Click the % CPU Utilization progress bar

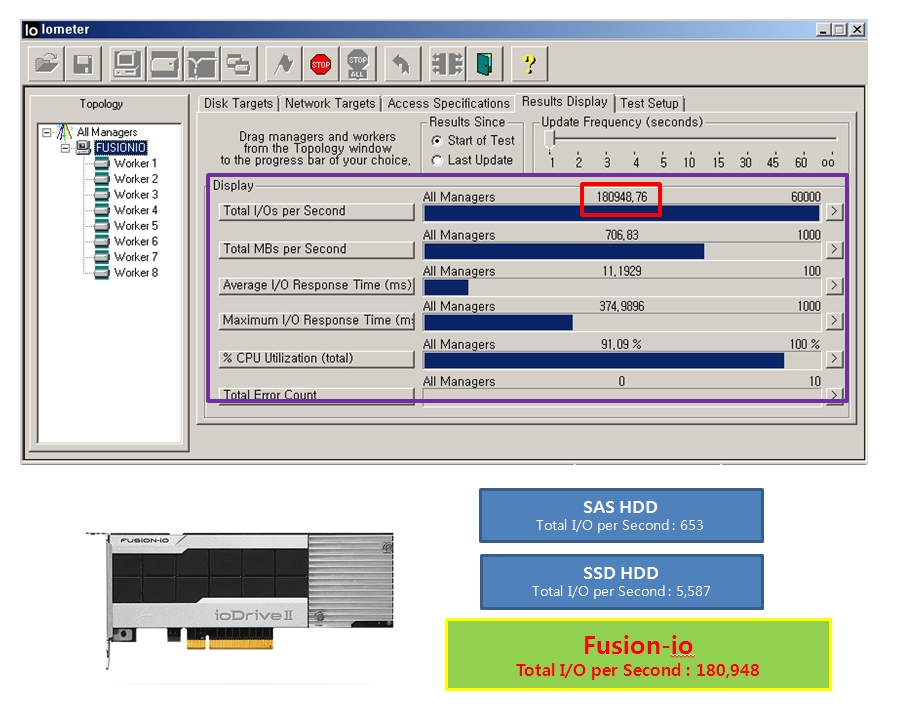coord(622,360)
